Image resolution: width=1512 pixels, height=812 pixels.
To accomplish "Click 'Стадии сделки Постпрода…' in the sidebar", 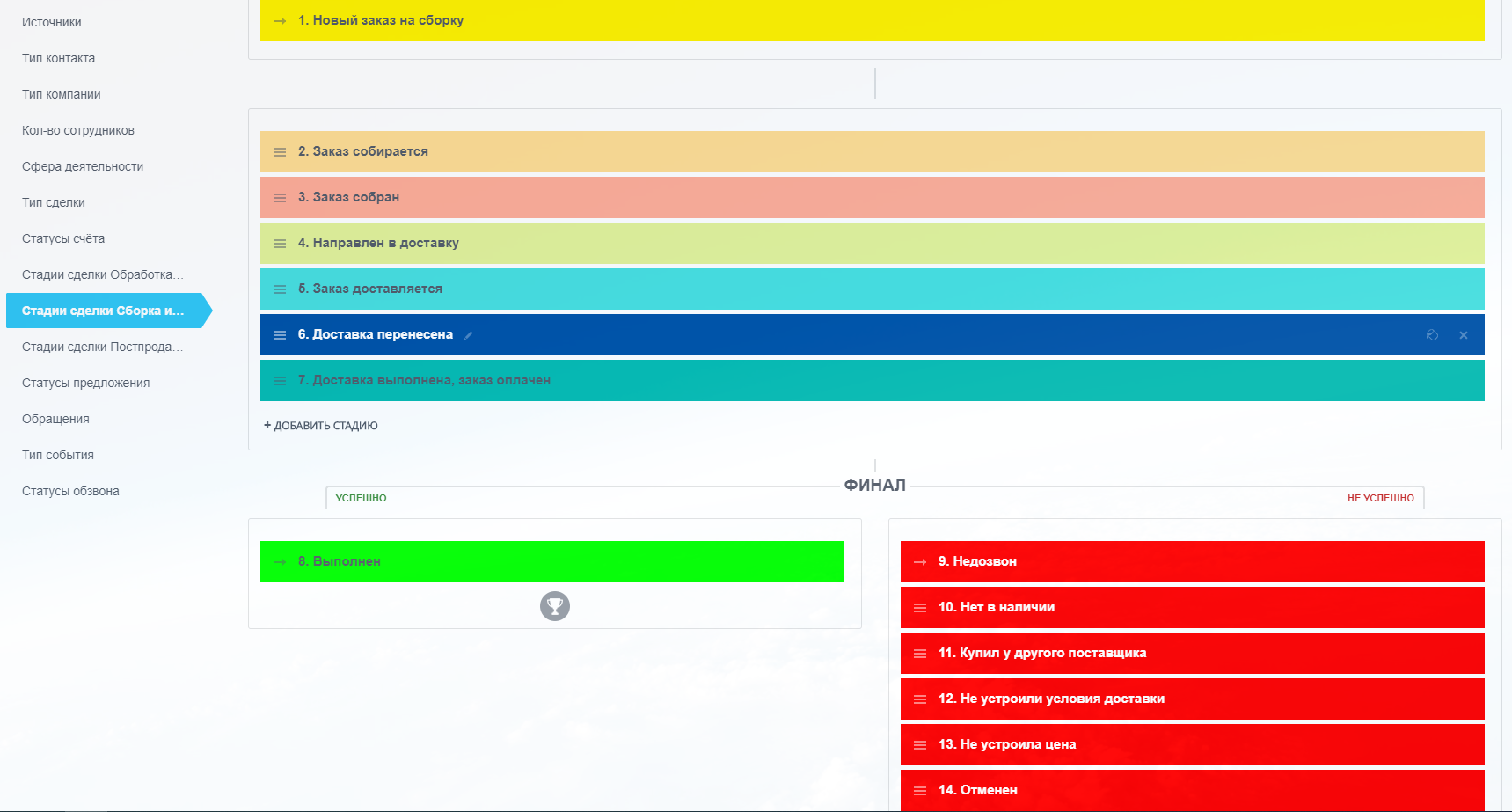I will pos(102,347).
